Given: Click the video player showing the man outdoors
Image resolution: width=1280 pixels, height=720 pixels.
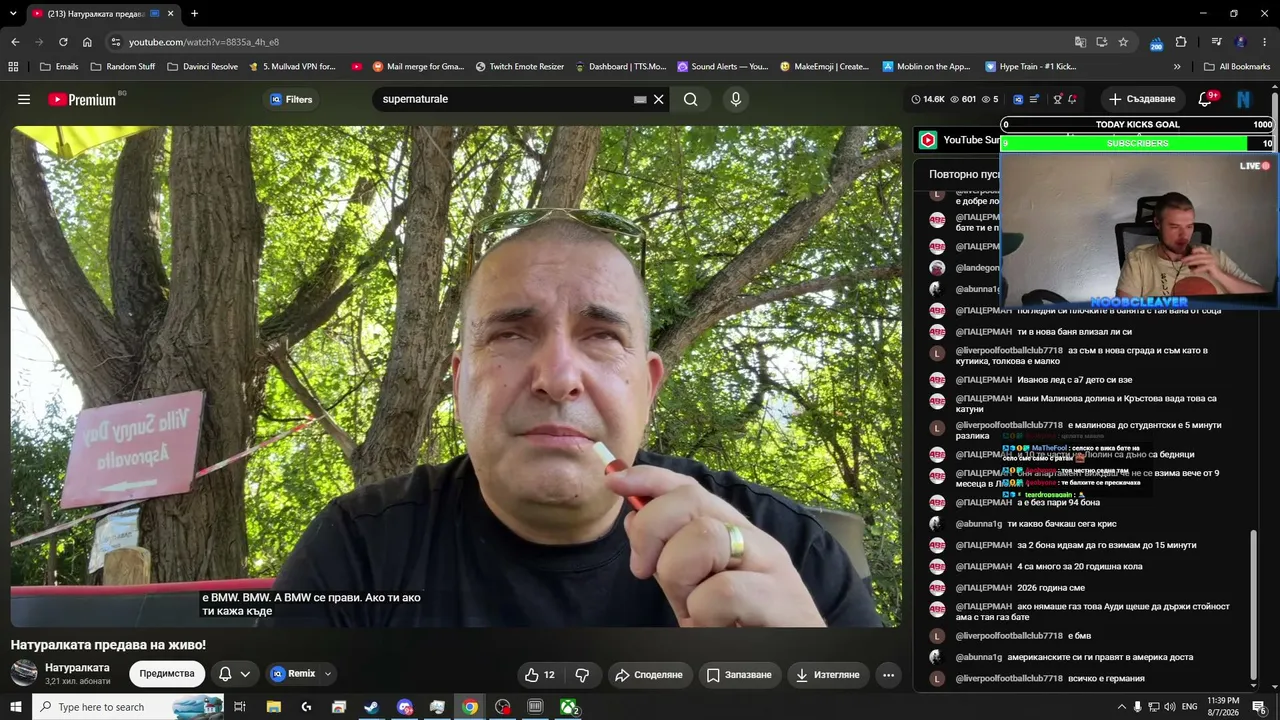Looking at the screenshot, I should click(x=456, y=376).
